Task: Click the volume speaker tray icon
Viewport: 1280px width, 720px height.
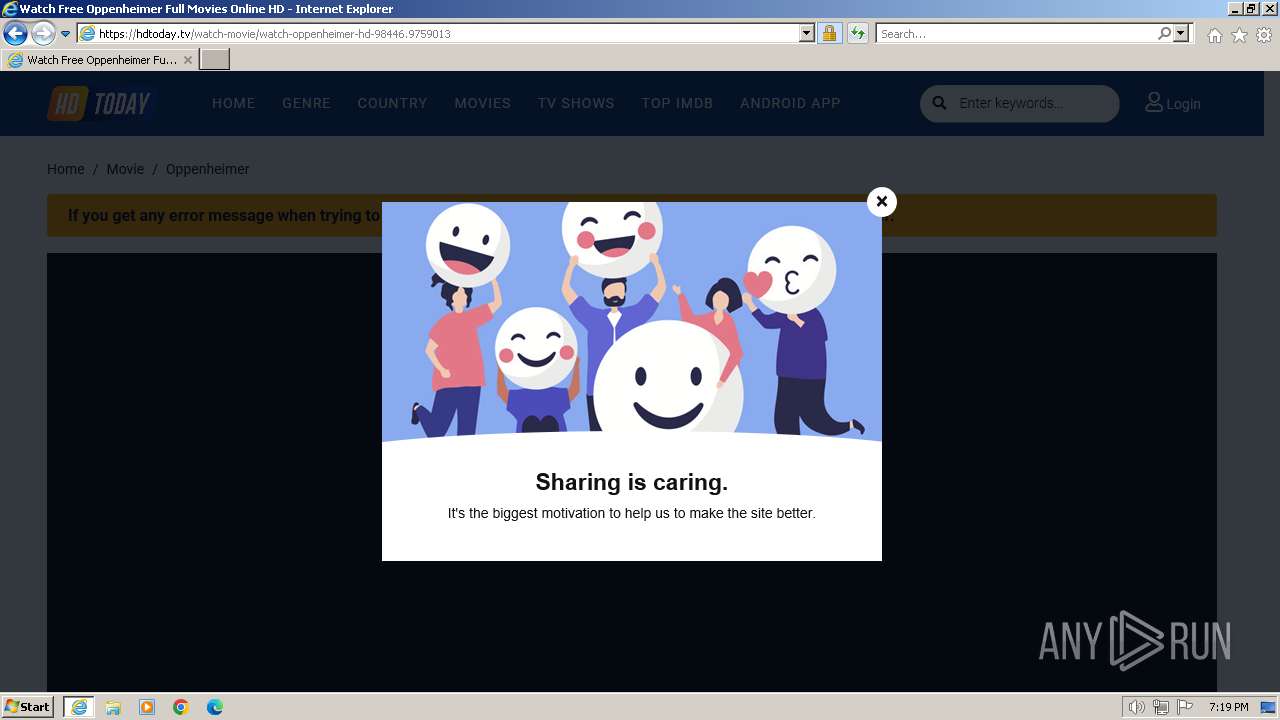Action: 1136,707
